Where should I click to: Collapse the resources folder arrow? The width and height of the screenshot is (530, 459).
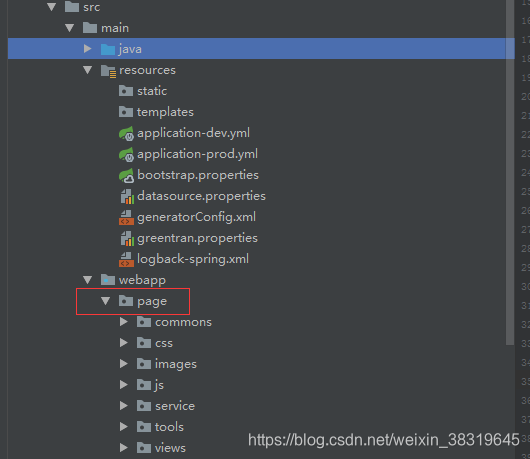(x=88, y=70)
